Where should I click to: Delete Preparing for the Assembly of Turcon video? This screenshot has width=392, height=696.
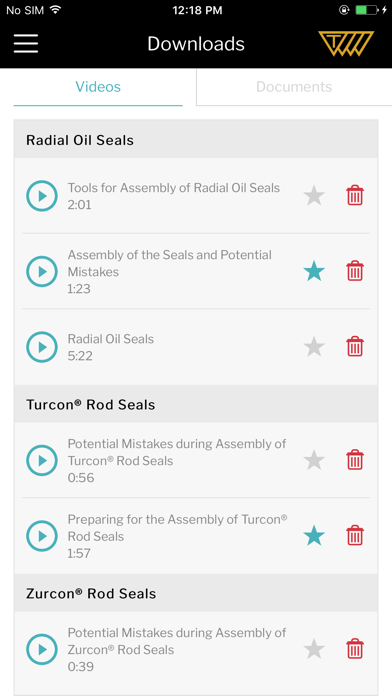pyautogui.click(x=355, y=535)
